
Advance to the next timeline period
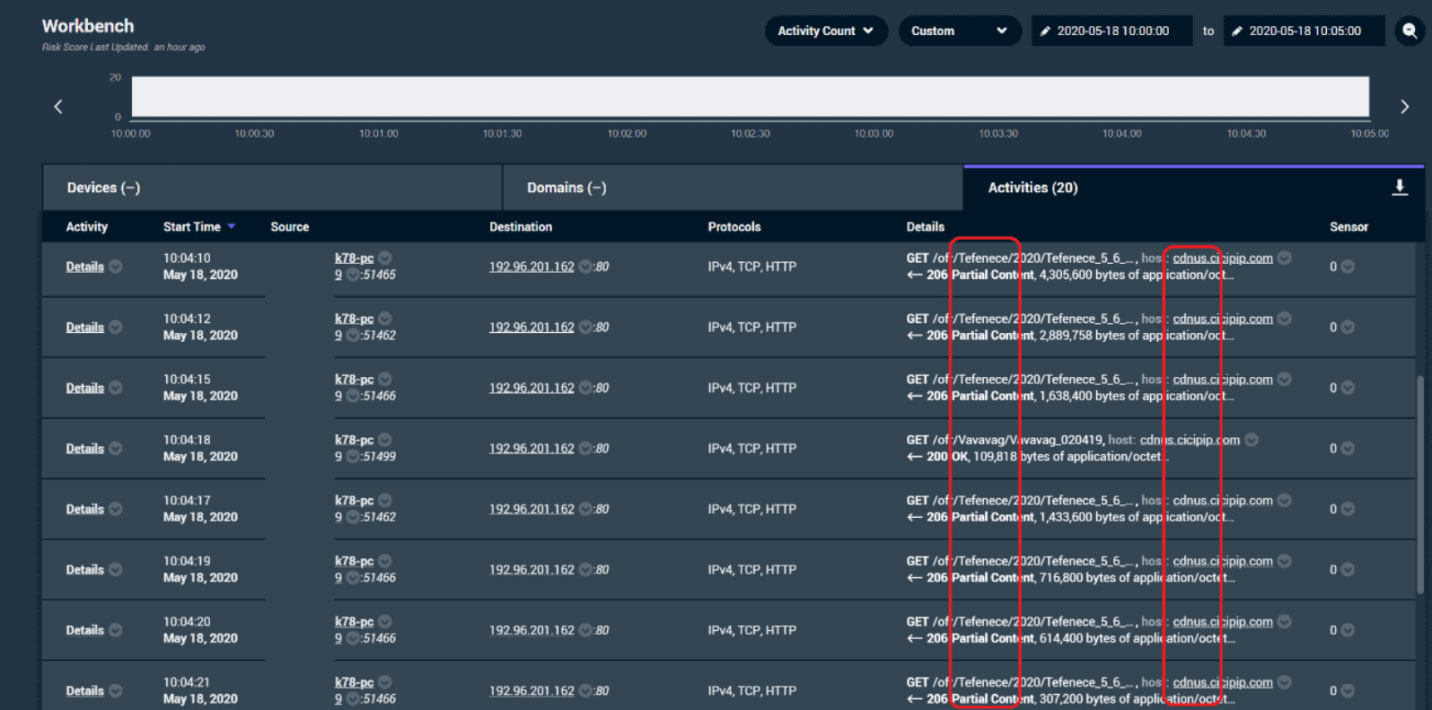(1404, 106)
